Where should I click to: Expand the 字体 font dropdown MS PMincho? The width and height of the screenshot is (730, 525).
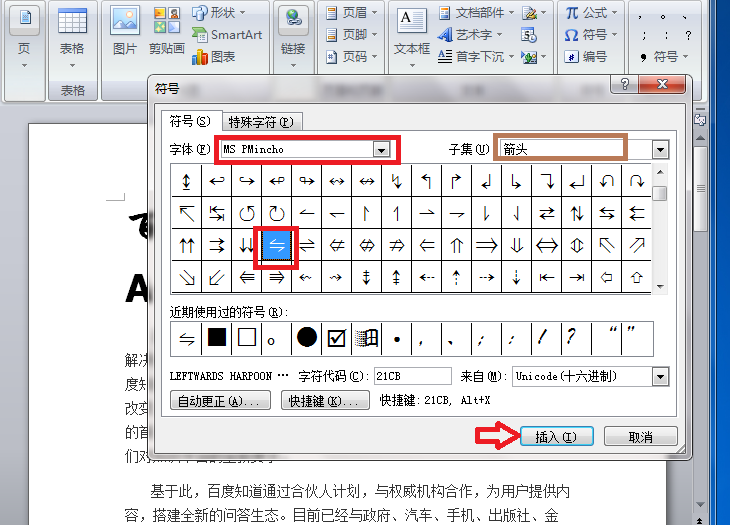[381, 150]
